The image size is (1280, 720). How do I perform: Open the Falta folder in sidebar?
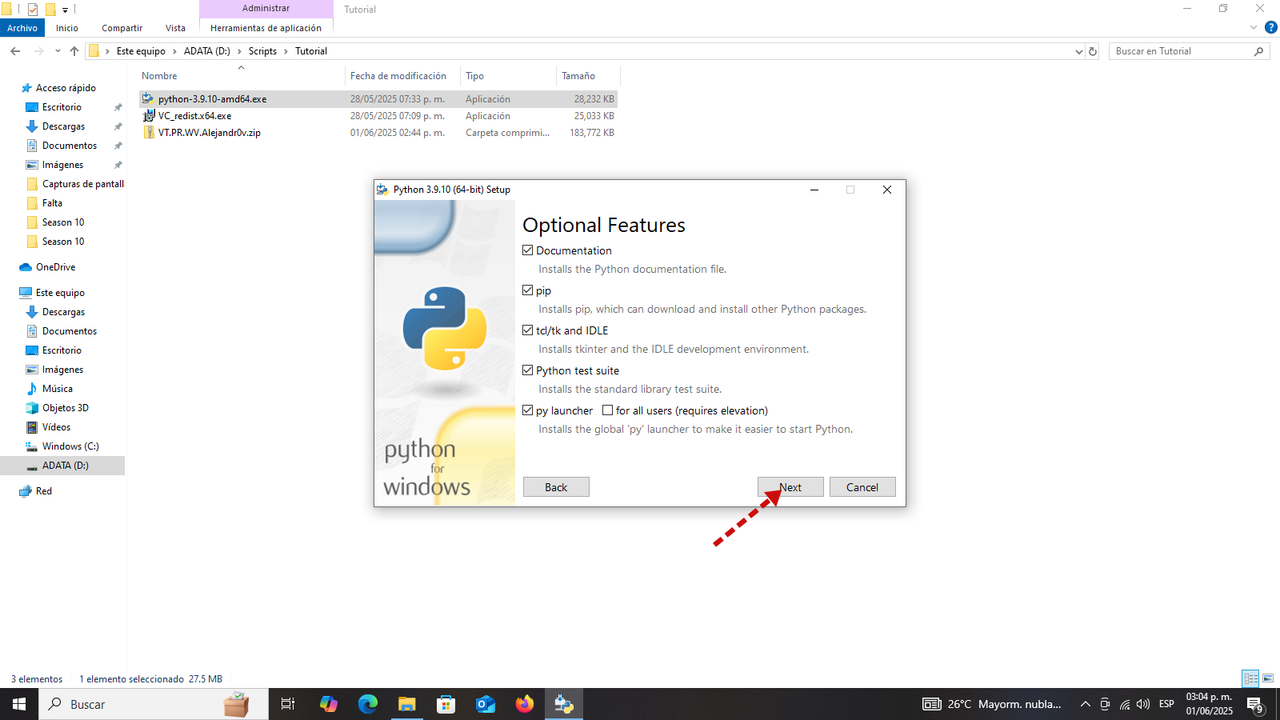pos(52,203)
